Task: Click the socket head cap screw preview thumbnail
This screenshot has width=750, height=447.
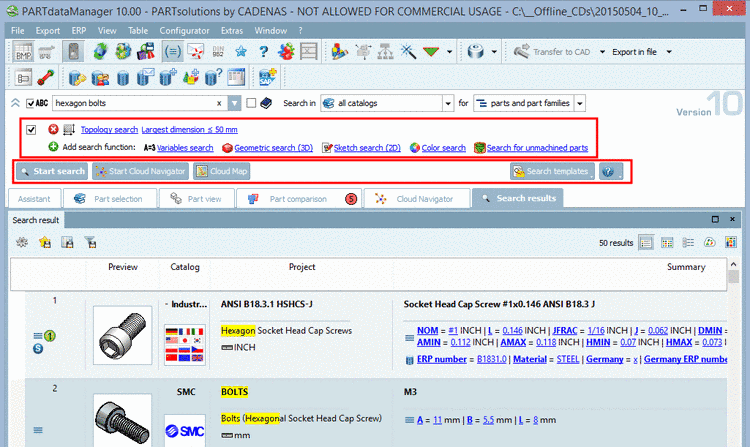Action: pyautogui.click(x=122, y=336)
